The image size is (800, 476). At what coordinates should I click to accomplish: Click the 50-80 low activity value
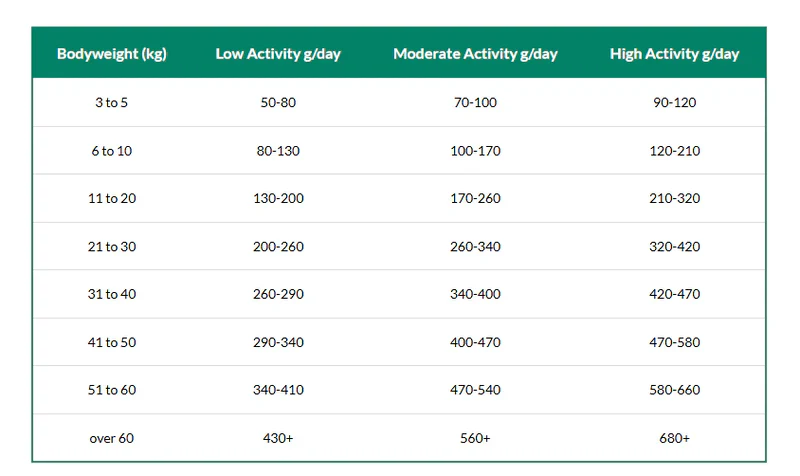[x=278, y=103]
